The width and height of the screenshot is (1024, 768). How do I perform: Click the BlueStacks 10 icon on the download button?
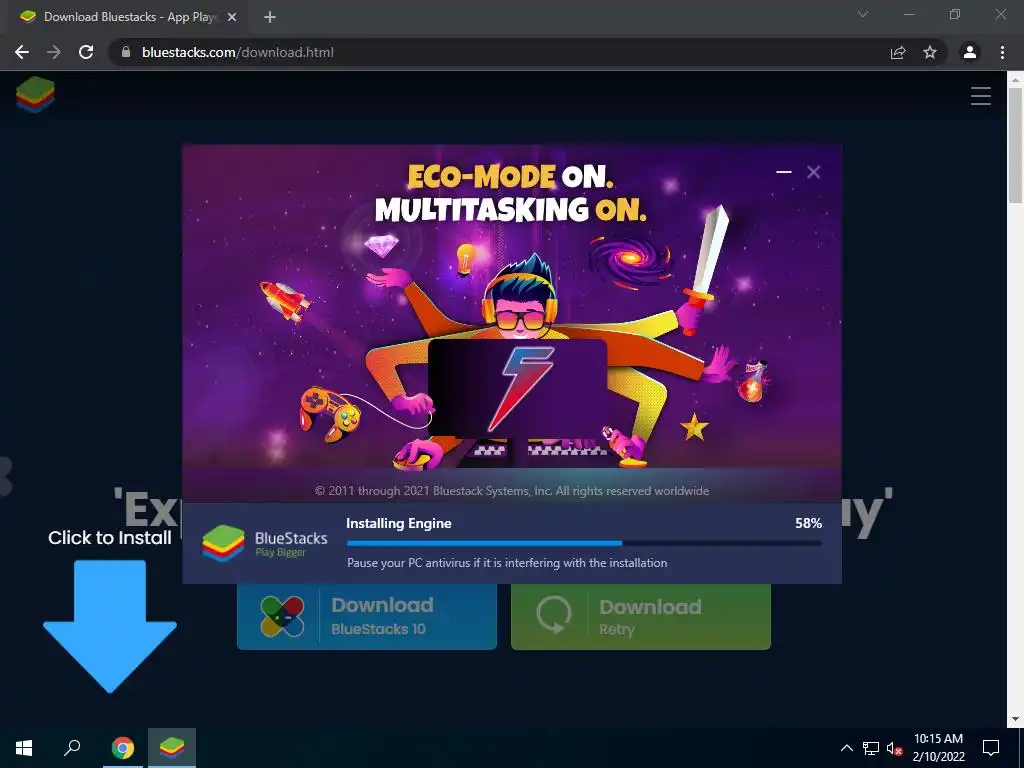(282, 616)
